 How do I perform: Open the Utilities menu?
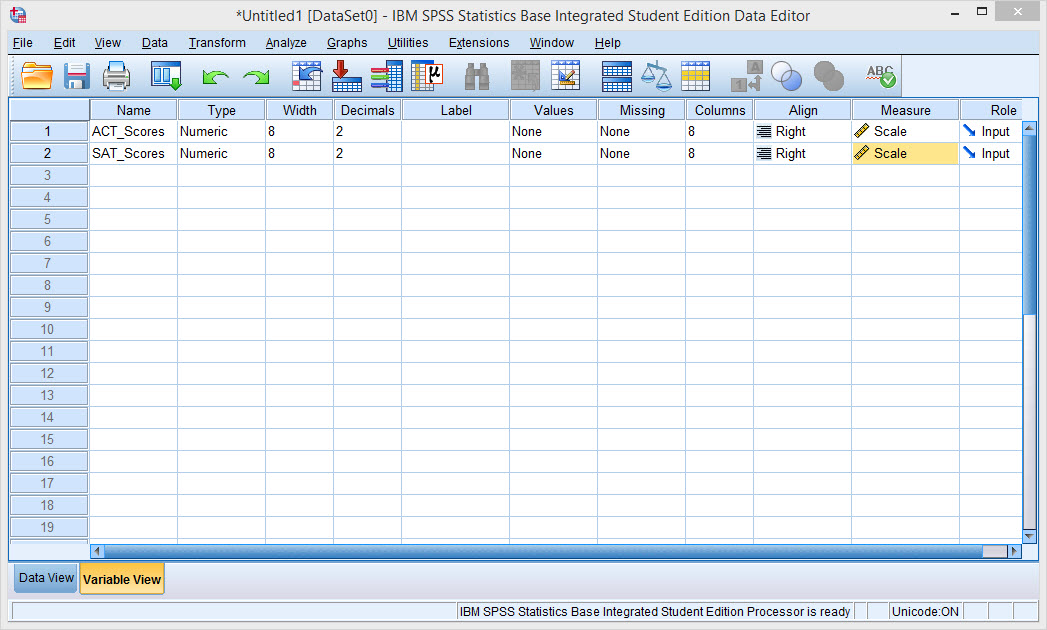408,43
